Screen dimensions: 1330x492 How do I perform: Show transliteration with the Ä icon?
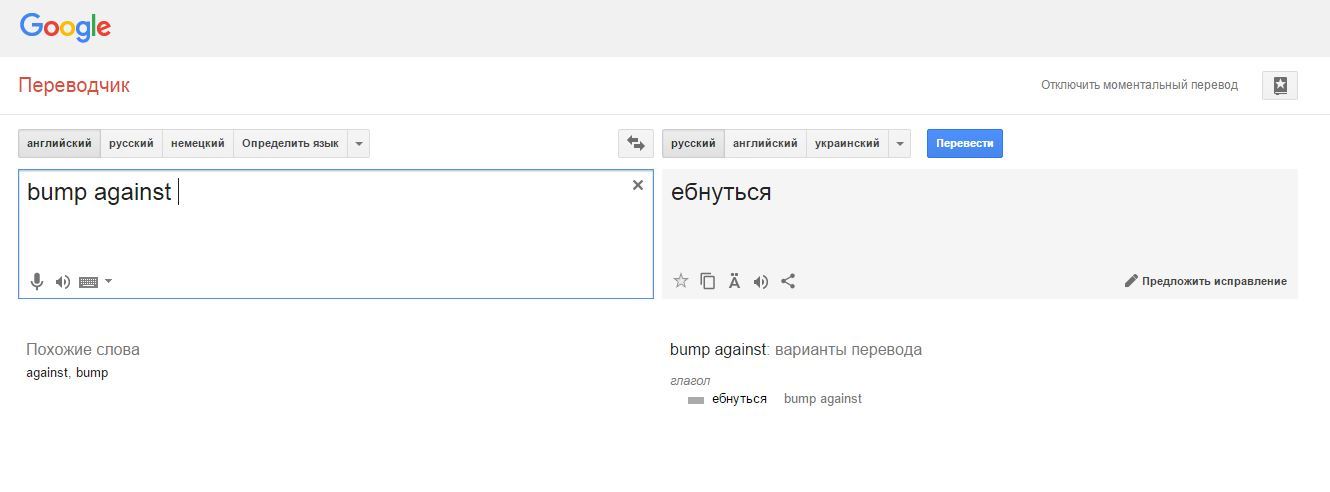734,281
